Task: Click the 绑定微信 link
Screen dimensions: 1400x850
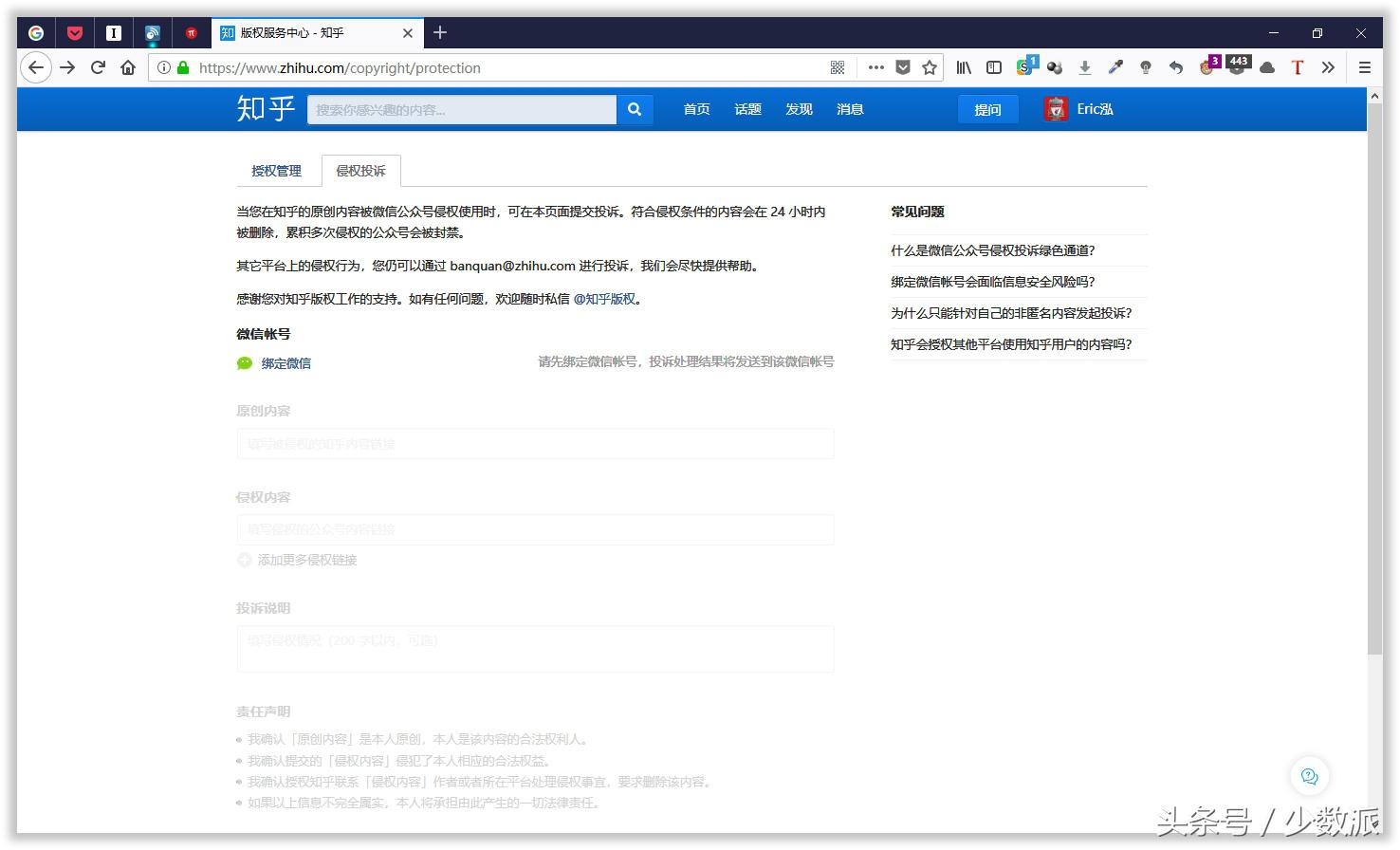Action: [286, 362]
